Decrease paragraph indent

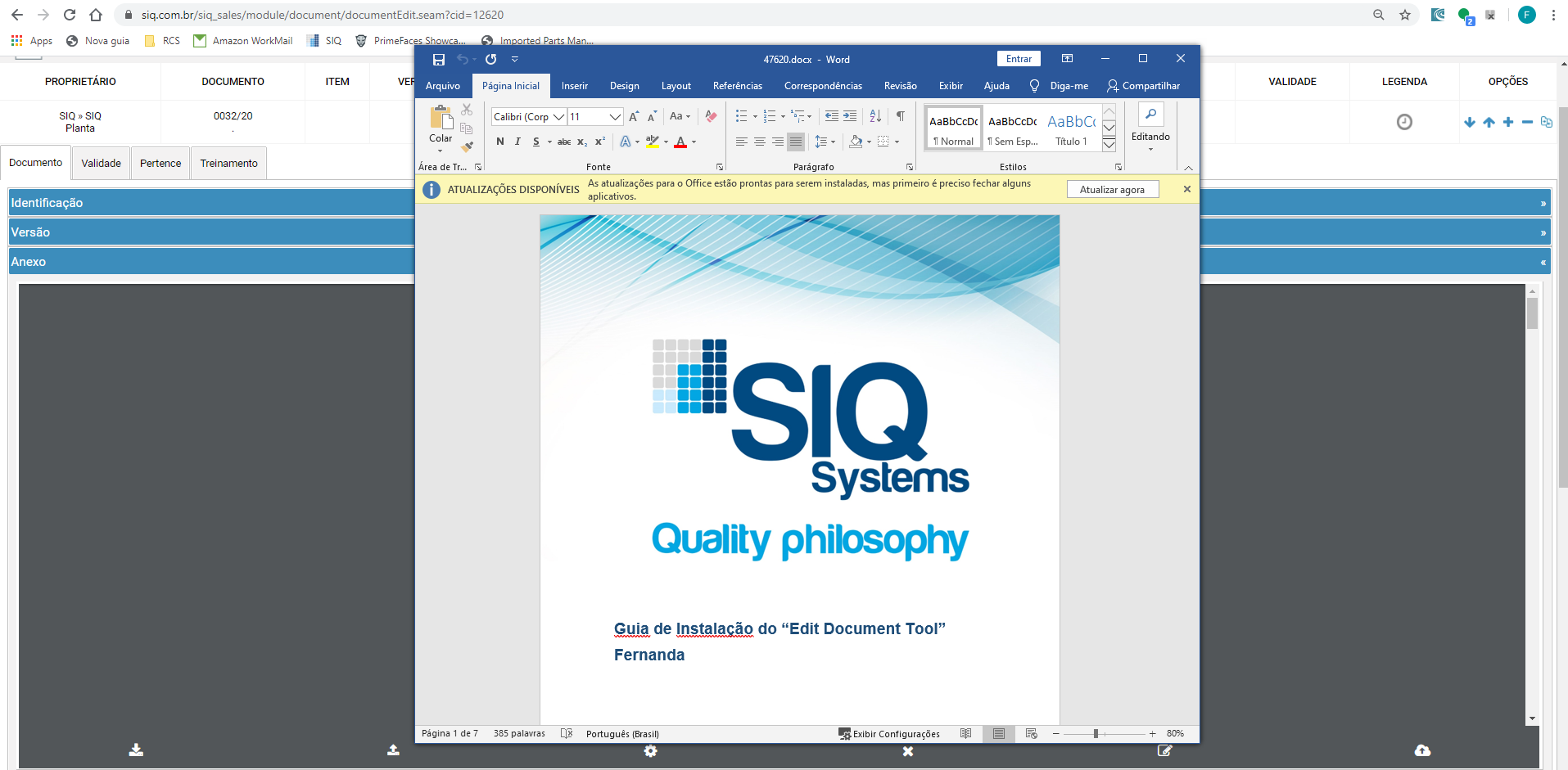pos(832,117)
